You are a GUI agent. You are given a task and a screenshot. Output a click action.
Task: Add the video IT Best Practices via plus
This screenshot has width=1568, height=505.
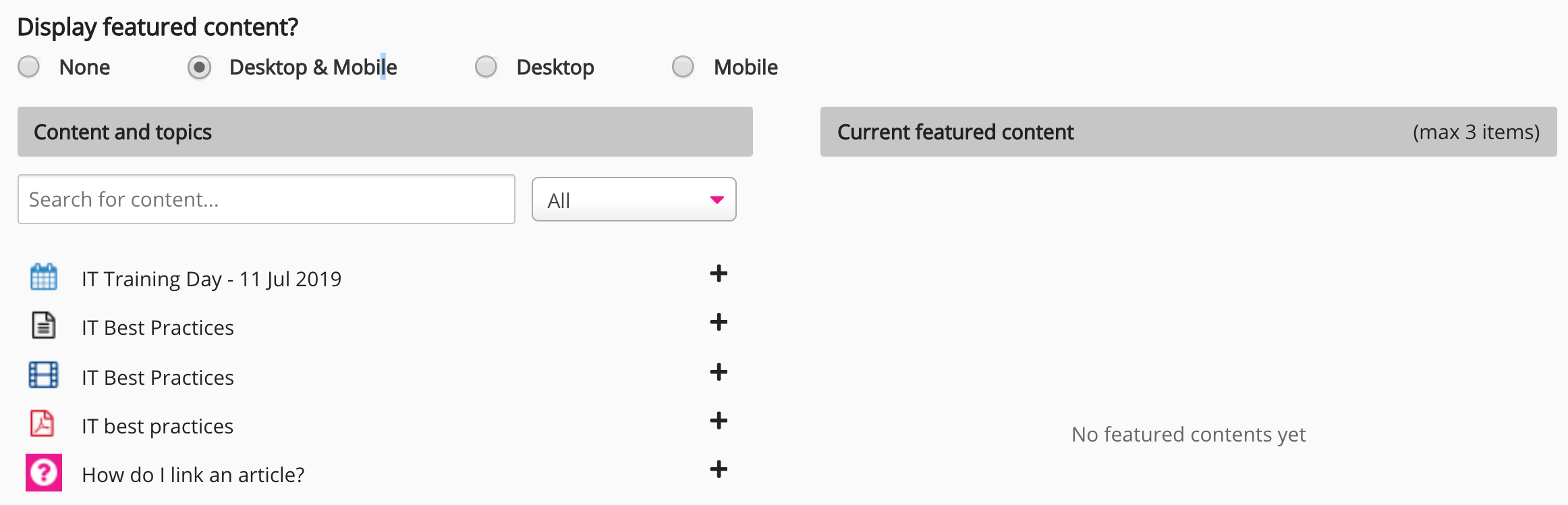(x=719, y=372)
